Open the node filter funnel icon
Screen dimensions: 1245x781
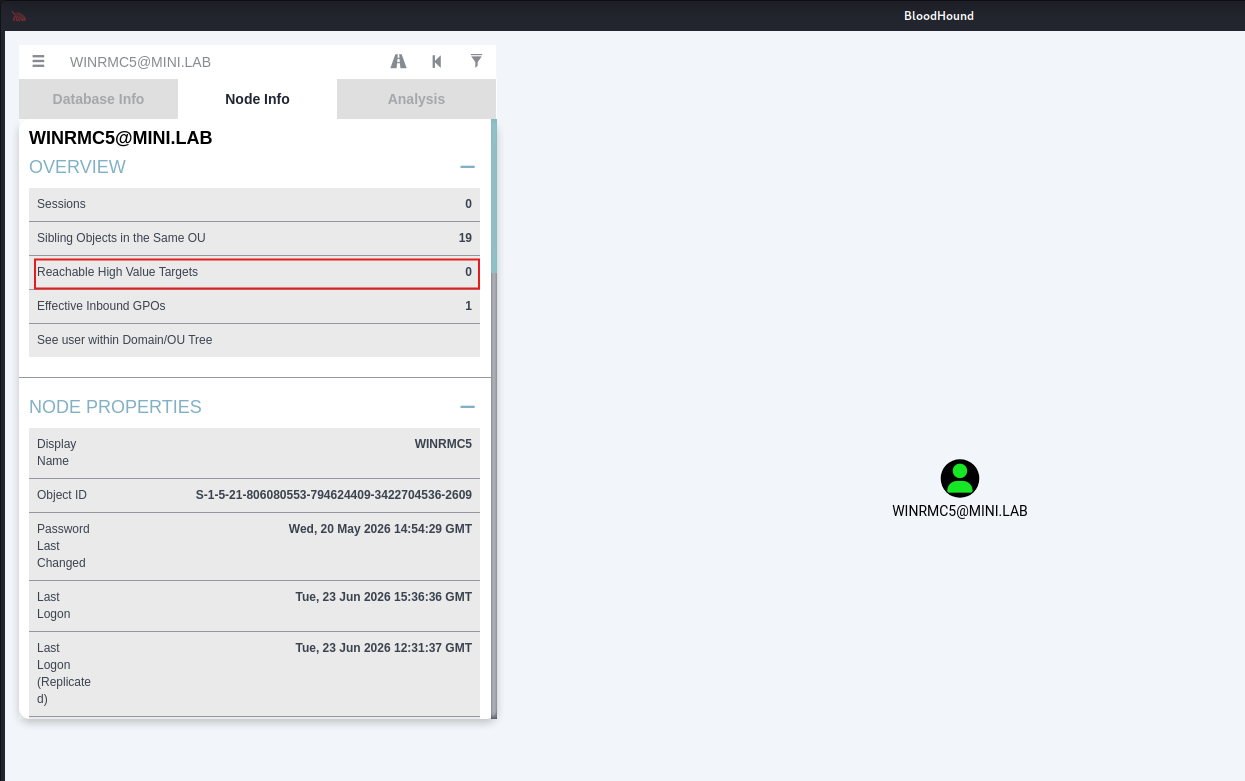pos(477,61)
